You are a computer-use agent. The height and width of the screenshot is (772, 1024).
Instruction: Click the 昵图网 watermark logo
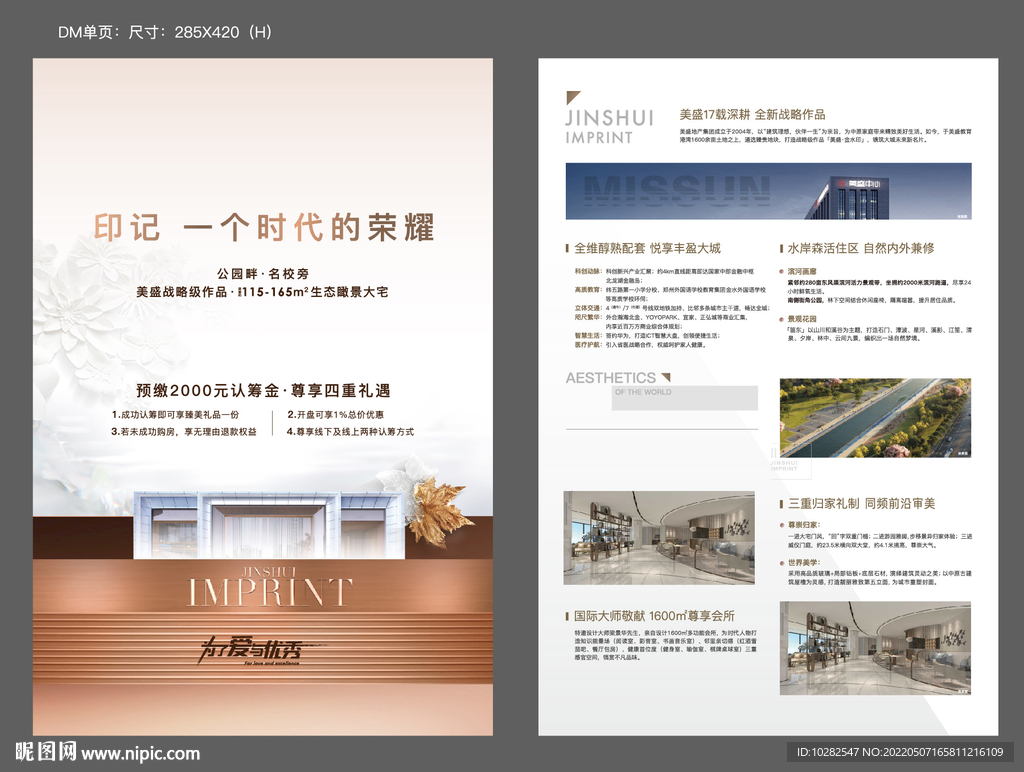[x=44, y=752]
